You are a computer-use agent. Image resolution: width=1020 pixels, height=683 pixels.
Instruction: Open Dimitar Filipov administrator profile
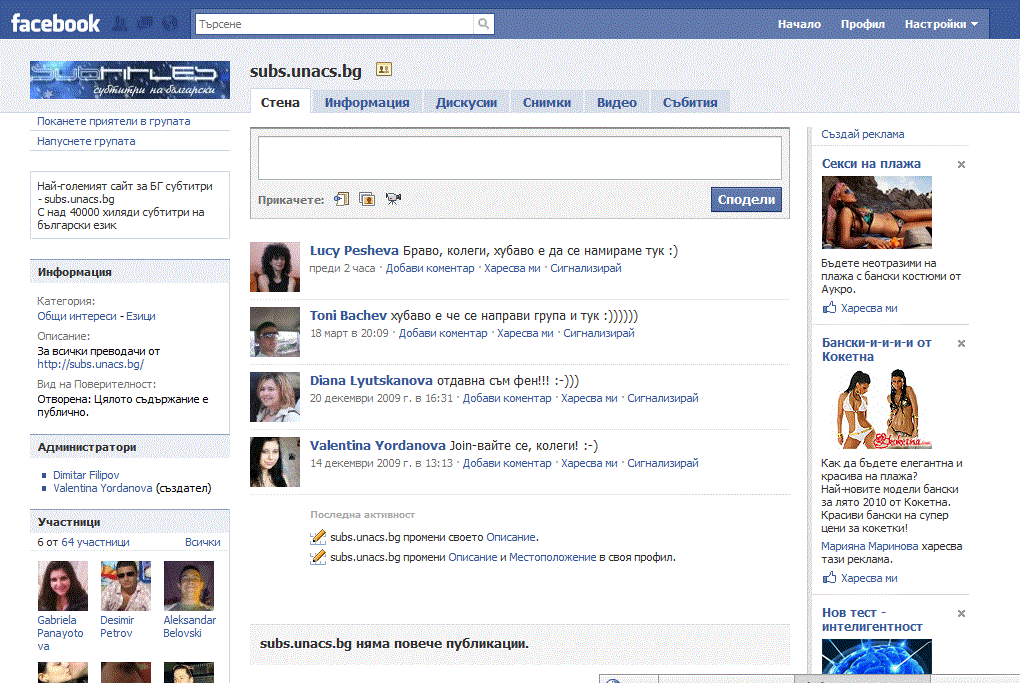click(86, 475)
